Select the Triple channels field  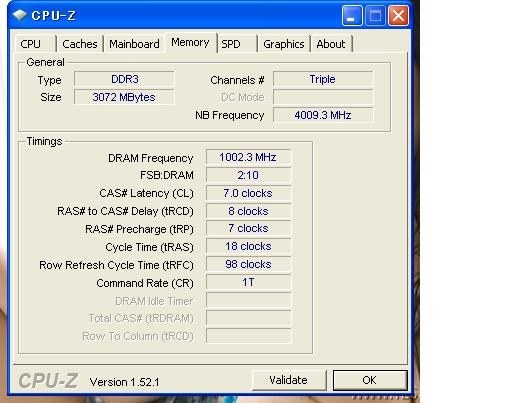pos(323,79)
